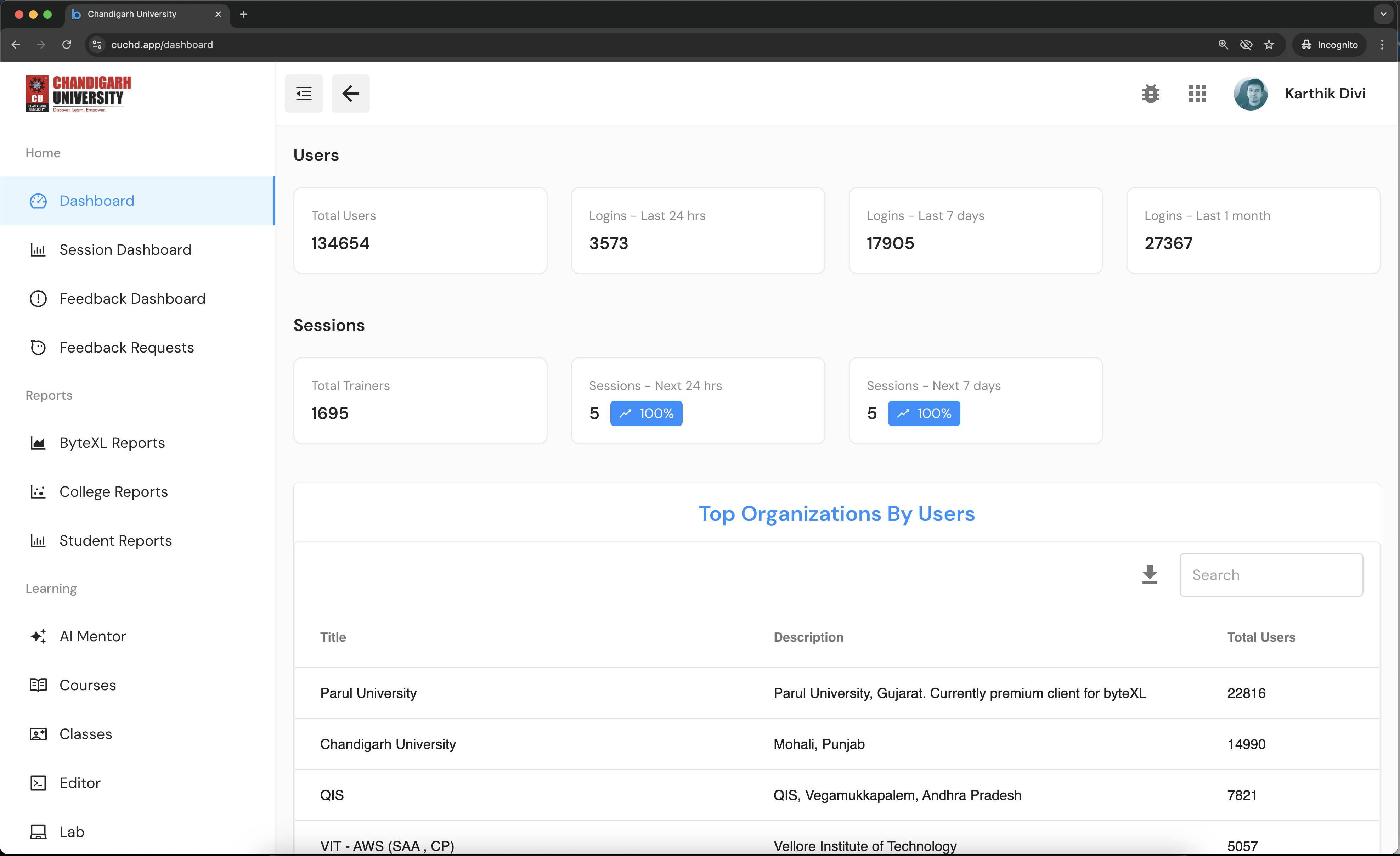Collapse the sidebar with the menu toggle

tap(304, 93)
